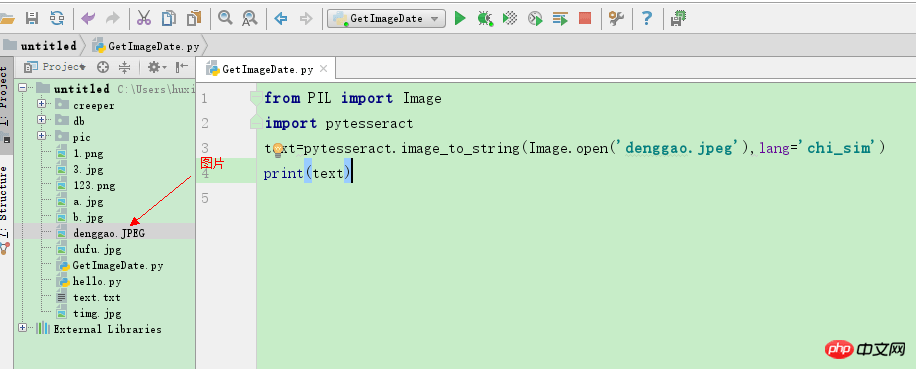Close the GetImageDate.py editor tab

point(324,69)
